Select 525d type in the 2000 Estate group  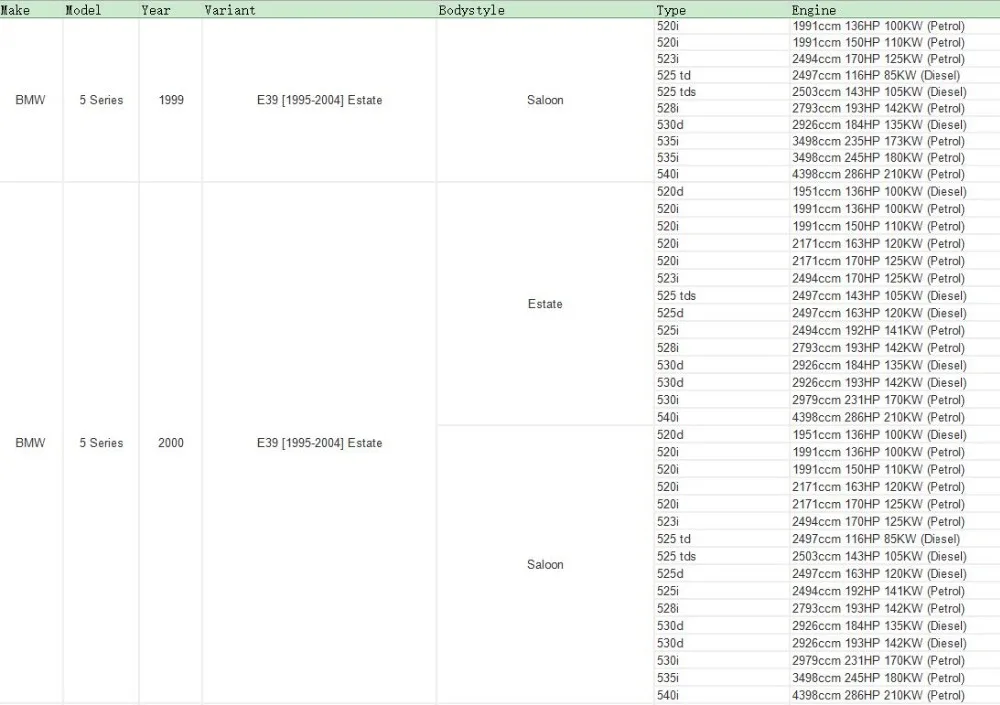coord(670,313)
